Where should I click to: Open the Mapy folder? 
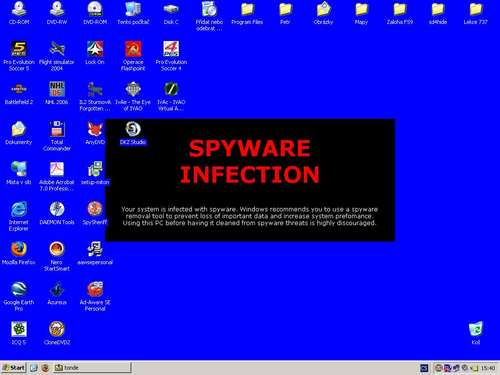[361, 9]
